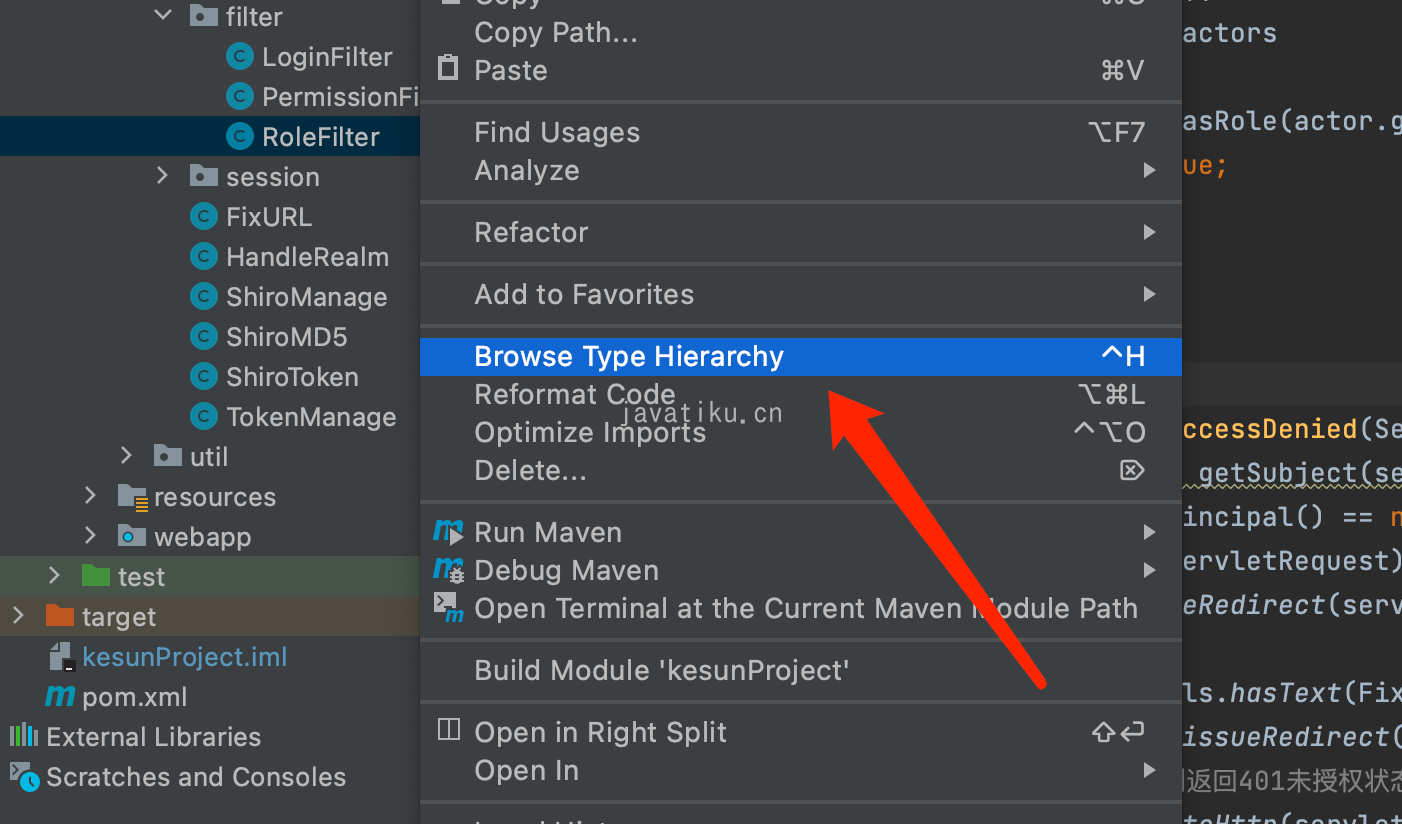Image resolution: width=1402 pixels, height=824 pixels.
Task: Open the Refactor submenu
Action: (532, 233)
